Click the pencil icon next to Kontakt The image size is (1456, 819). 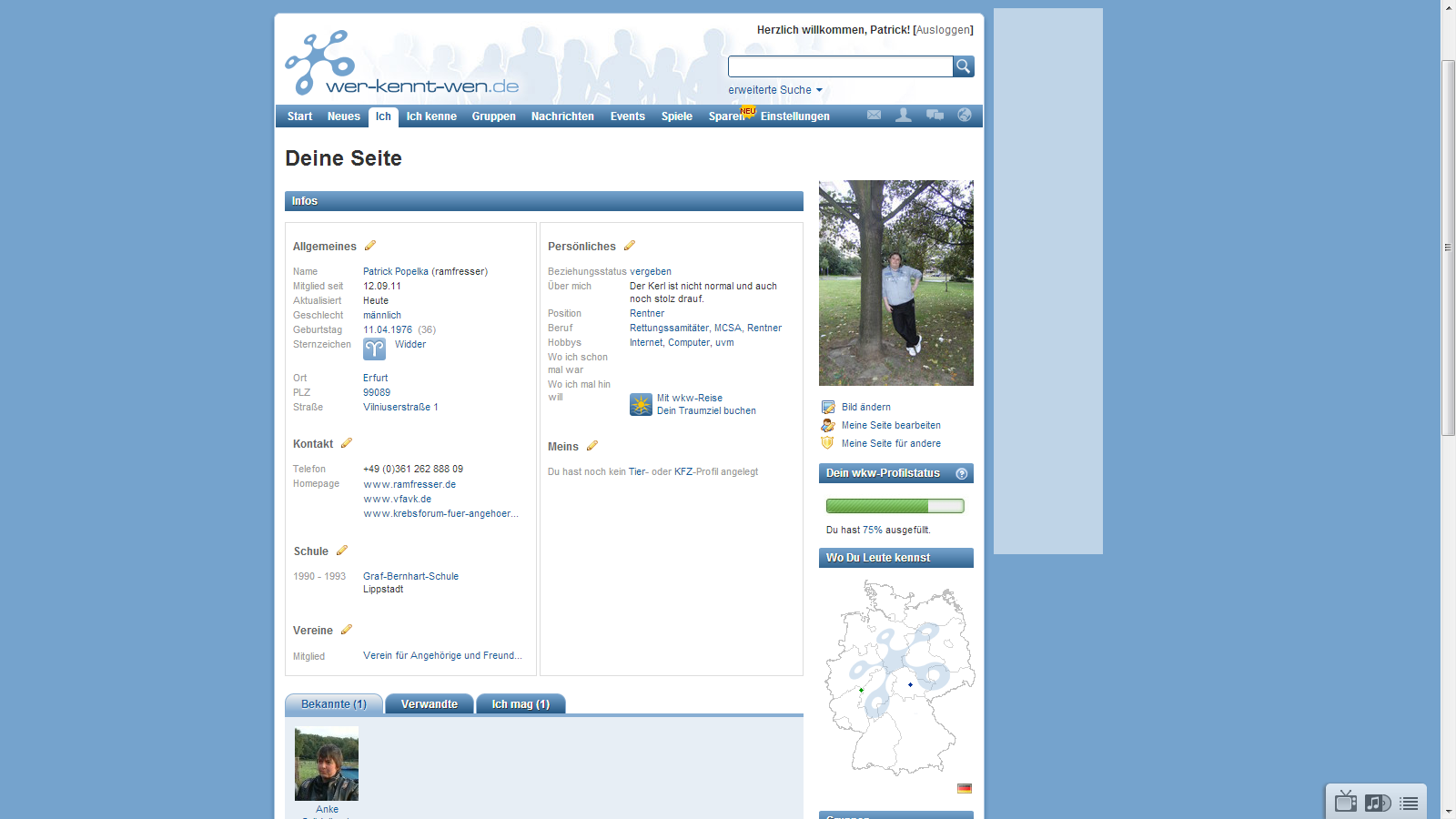coord(347,443)
